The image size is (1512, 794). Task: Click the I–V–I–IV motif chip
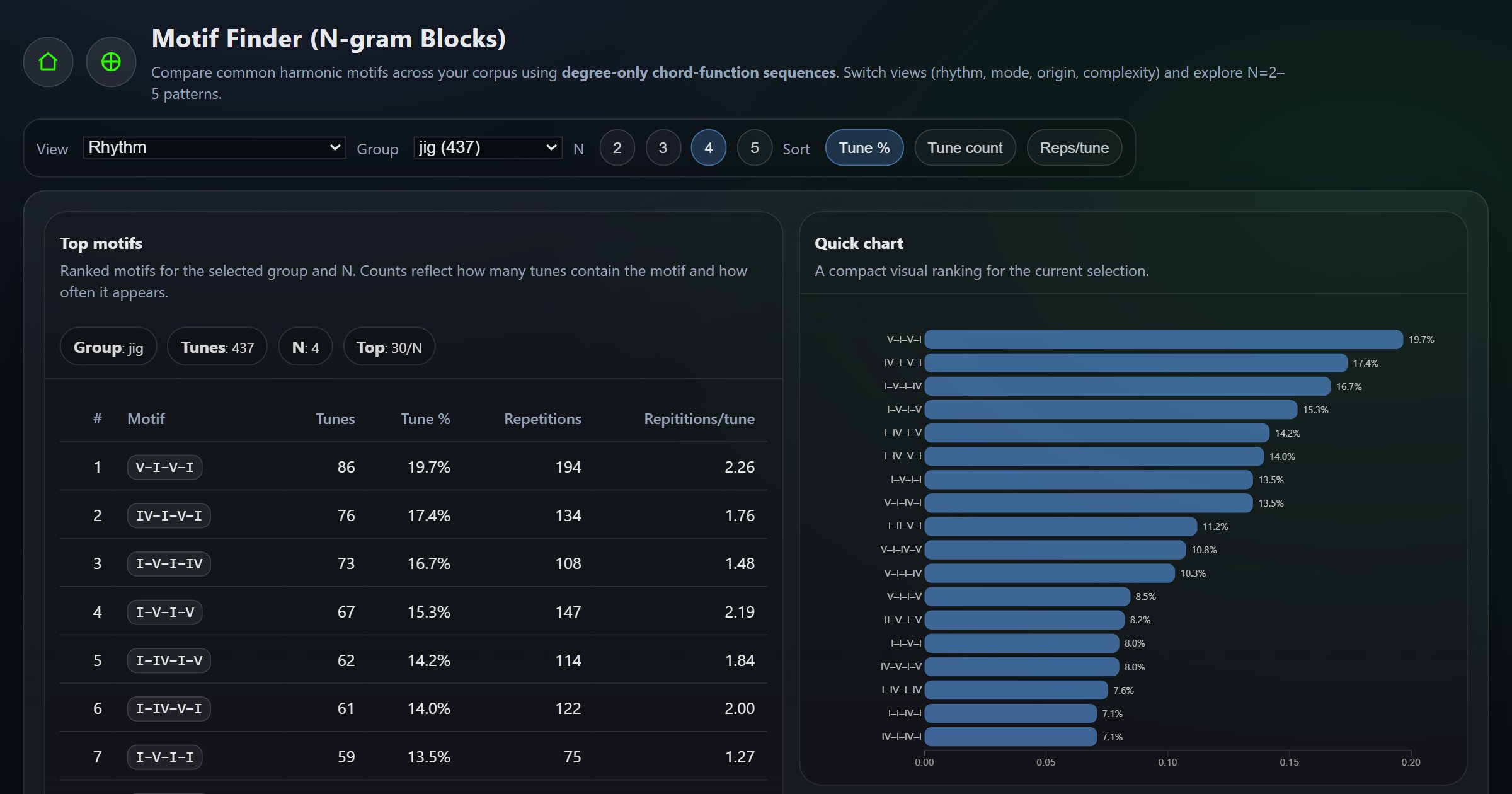pos(169,563)
